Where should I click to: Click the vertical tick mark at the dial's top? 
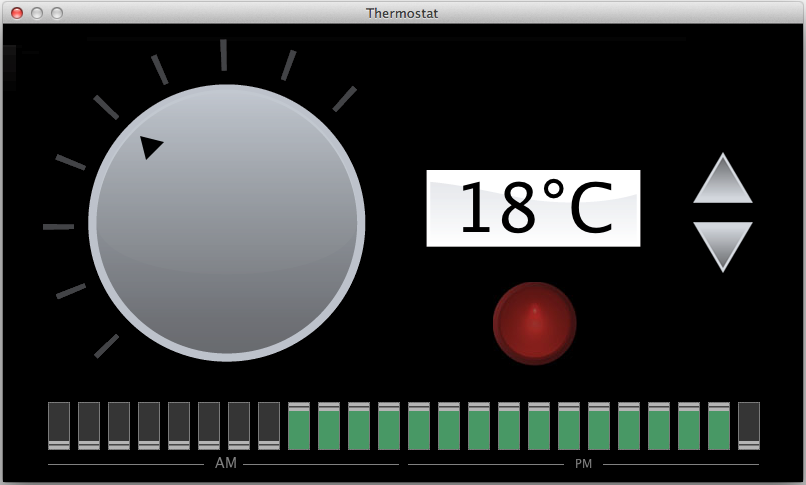click(x=224, y=55)
